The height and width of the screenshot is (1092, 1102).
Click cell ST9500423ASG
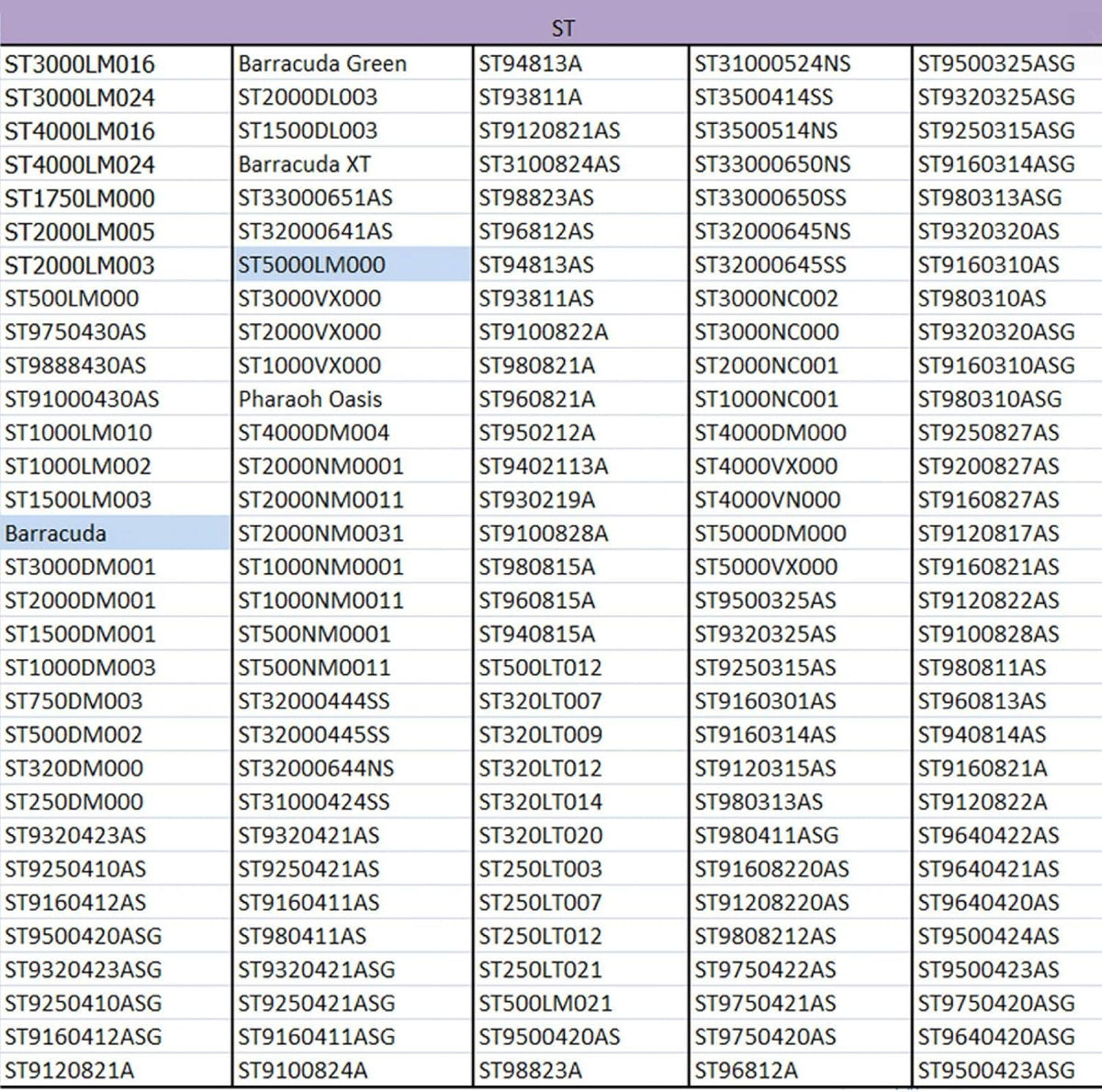(x=1007, y=1070)
